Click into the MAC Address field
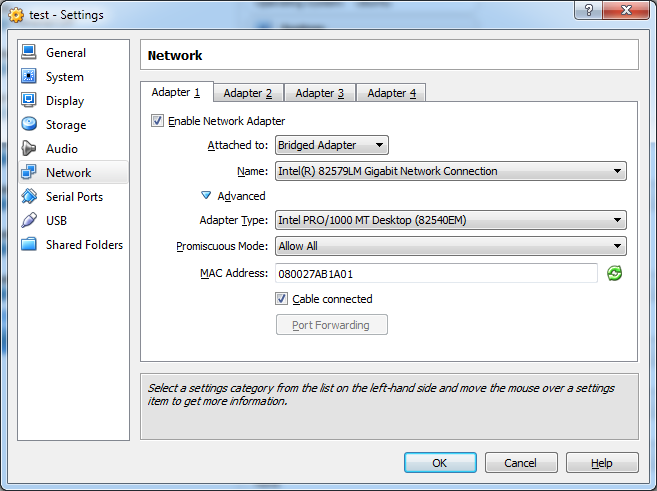This screenshot has height=491, width=657. 436,273
